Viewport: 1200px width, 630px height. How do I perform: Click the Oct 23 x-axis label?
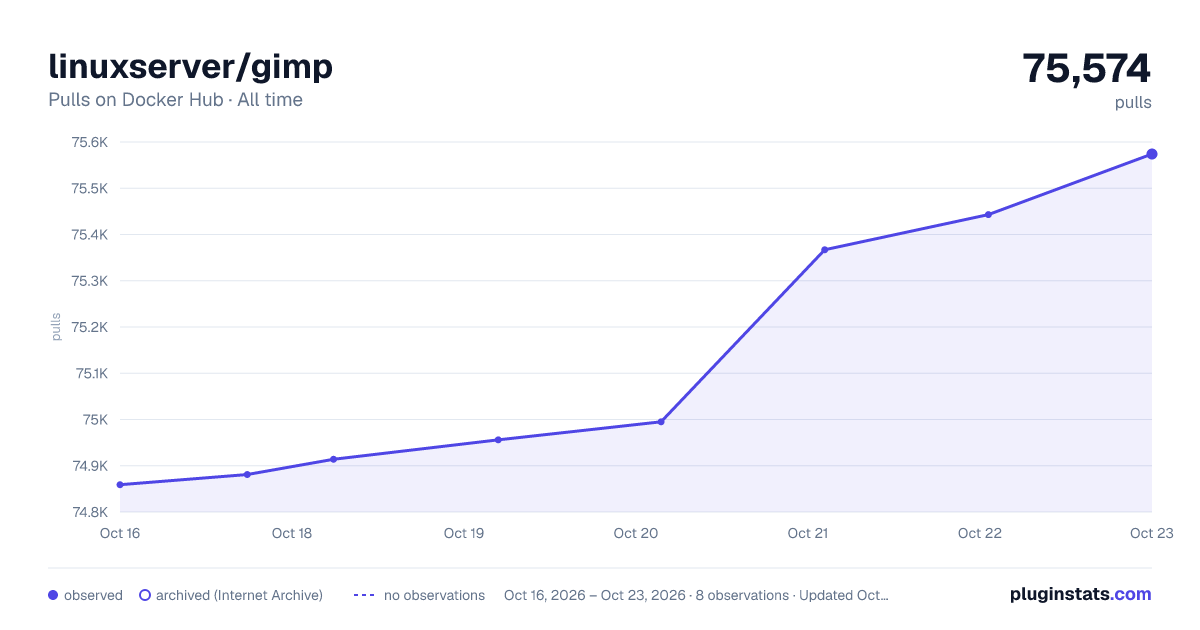pyautogui.click(x=1150, y=533)
